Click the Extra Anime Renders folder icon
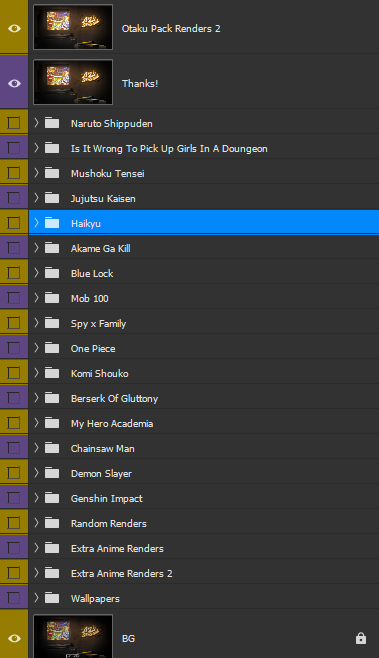379x658 pixels. tap(52, 548)
